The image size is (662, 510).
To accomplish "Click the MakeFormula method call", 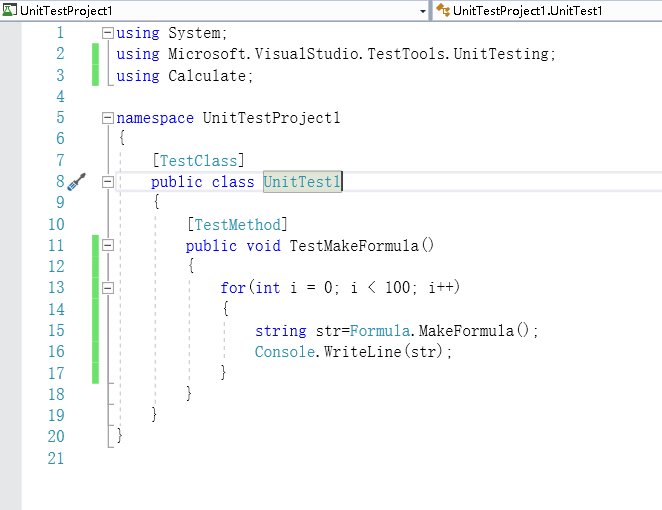I will 467,330.
